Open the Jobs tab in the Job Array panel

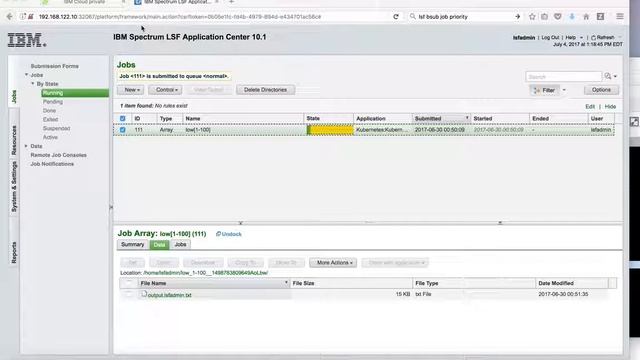point(180,244)
